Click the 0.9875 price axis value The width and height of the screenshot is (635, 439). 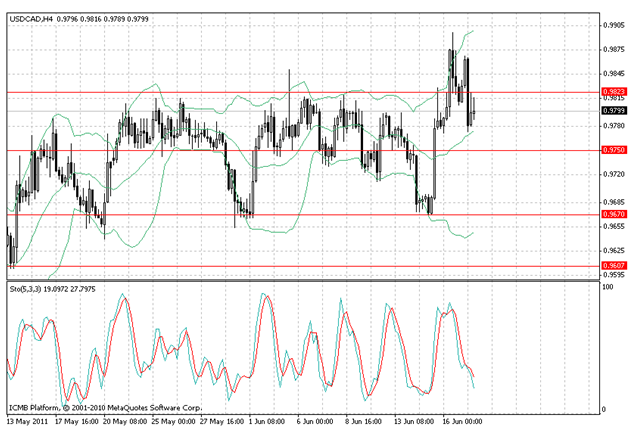[614, 49]
